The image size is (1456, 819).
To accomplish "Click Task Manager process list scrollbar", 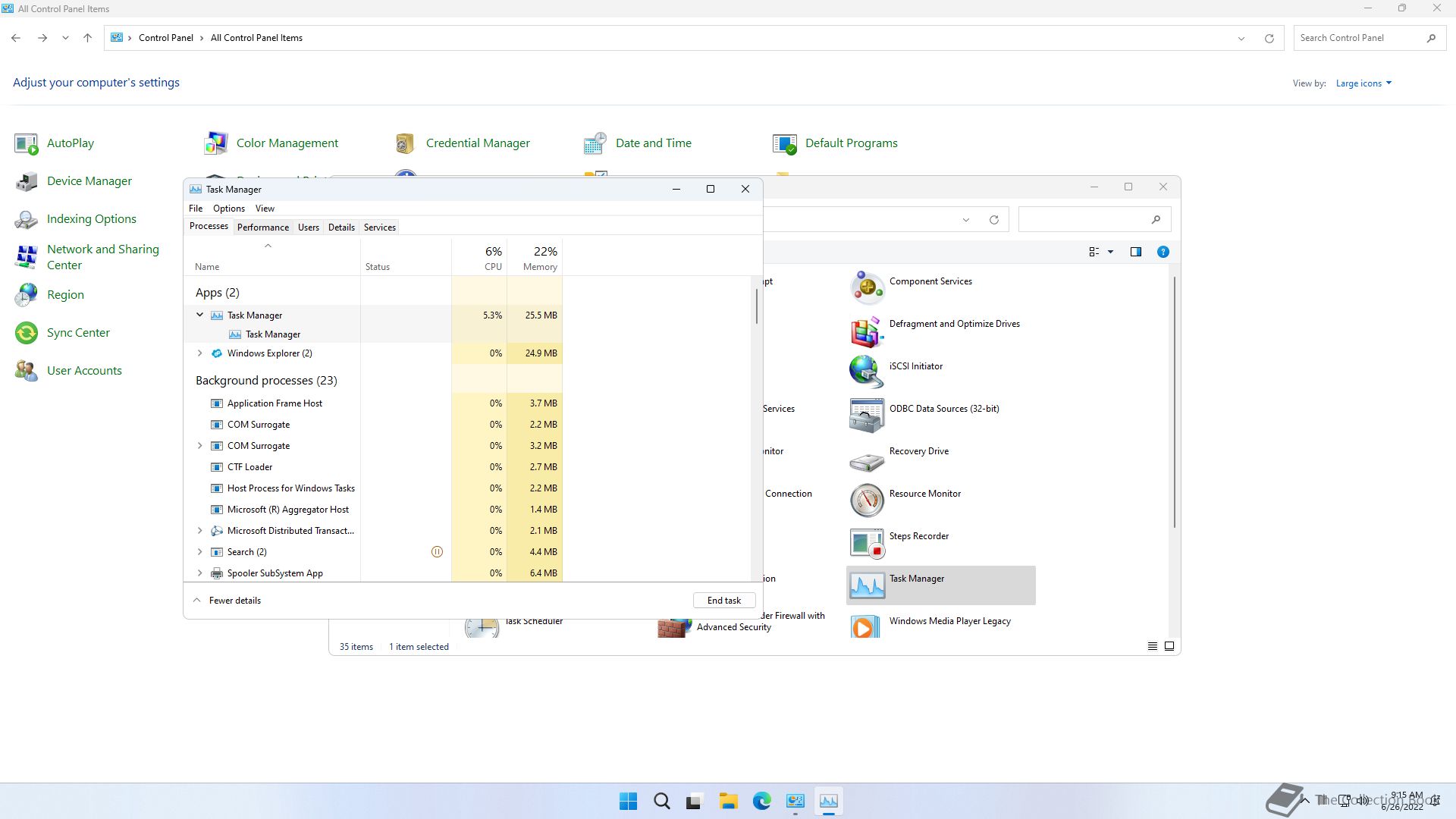I will click(756, 306).
